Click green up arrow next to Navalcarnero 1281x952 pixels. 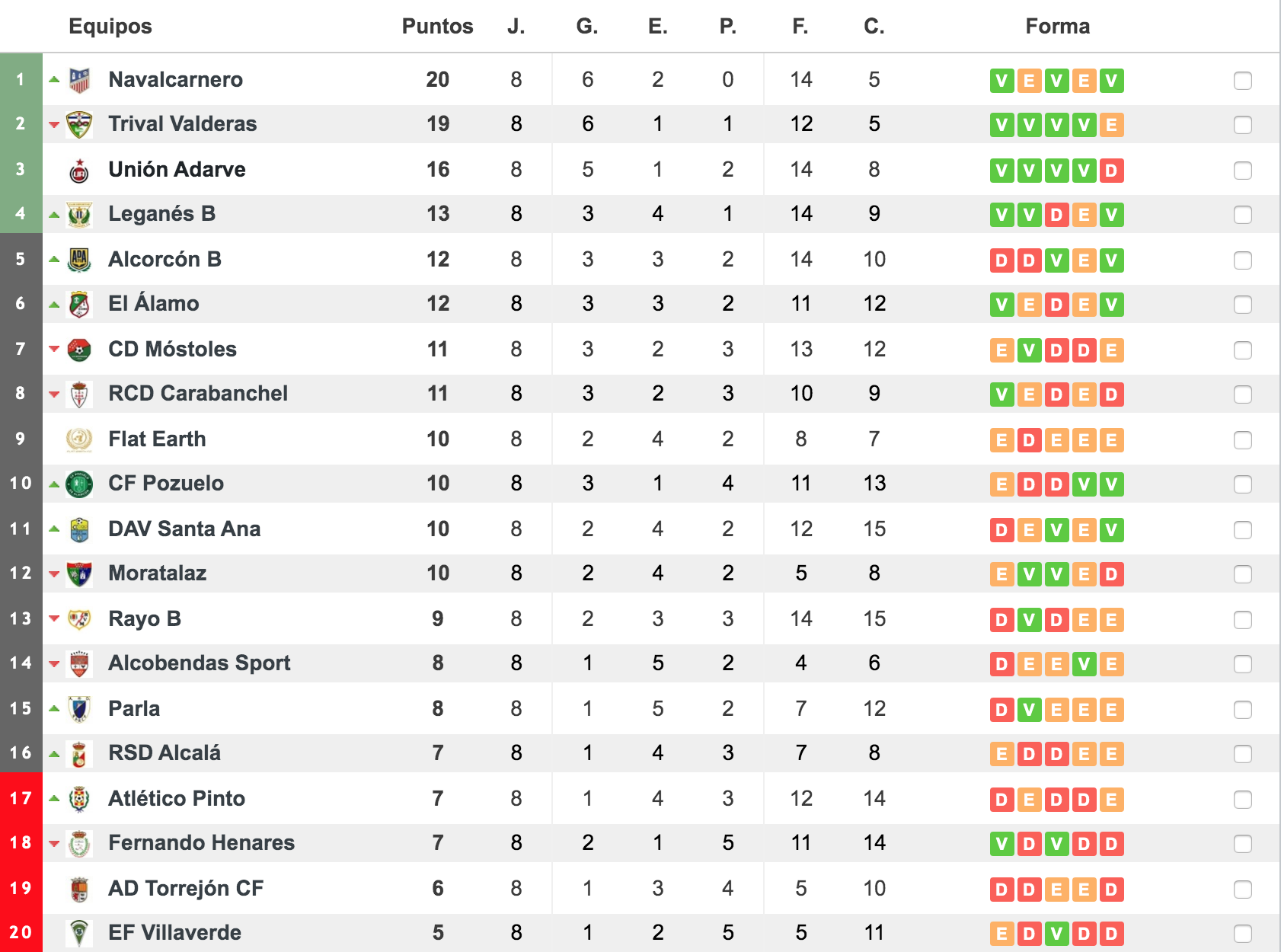(x=54, y=79)
